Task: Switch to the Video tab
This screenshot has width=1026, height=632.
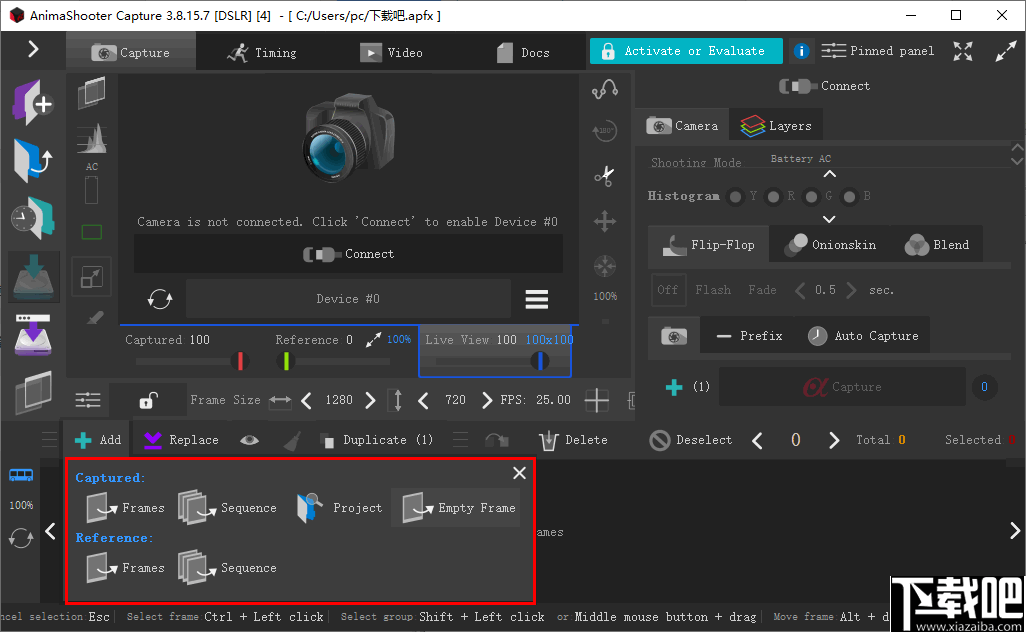Action: pos(391,53)
